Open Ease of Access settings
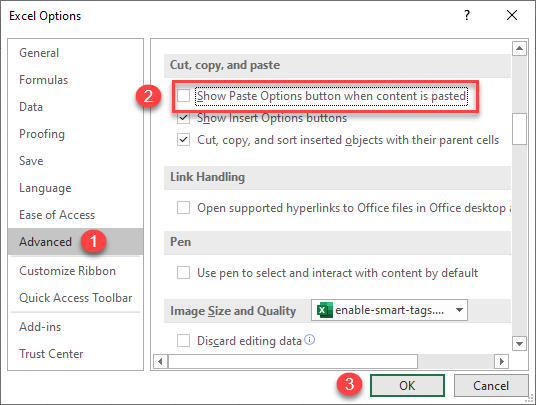Screen dimensions: 536x405 pos(75,215)
